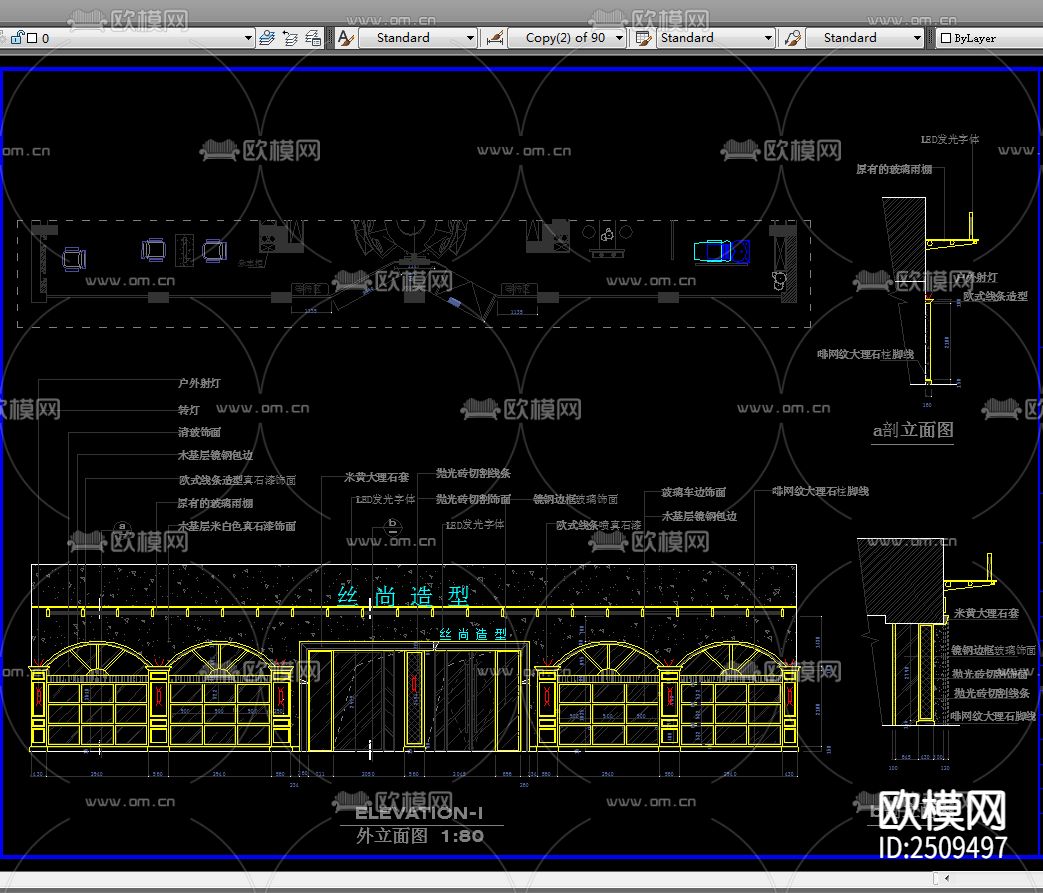Viewport: 1043px width, 893px height.
Task: Click the section marker circle labeled a
Action: [122, 527]
